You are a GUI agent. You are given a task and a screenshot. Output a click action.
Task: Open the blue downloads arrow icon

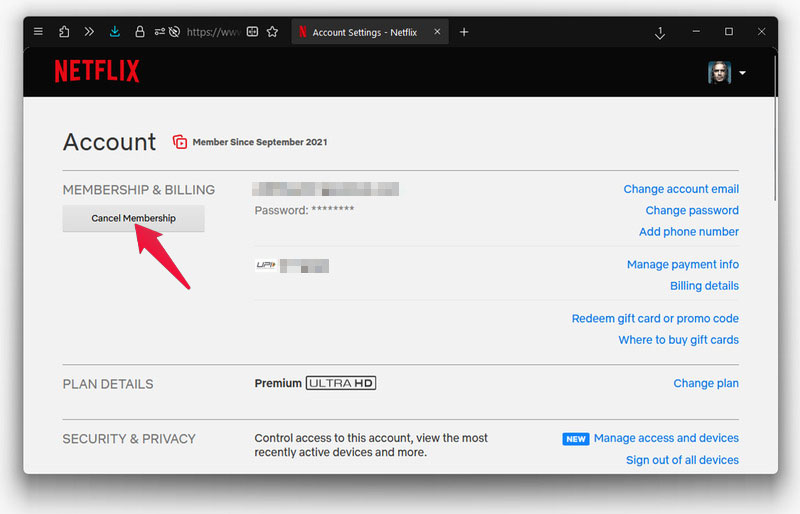[115, 32]
